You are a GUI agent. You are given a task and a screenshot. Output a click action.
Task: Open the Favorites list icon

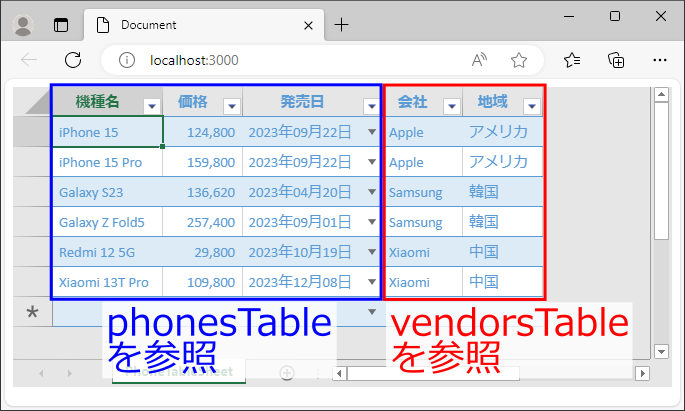pos(572,60)
